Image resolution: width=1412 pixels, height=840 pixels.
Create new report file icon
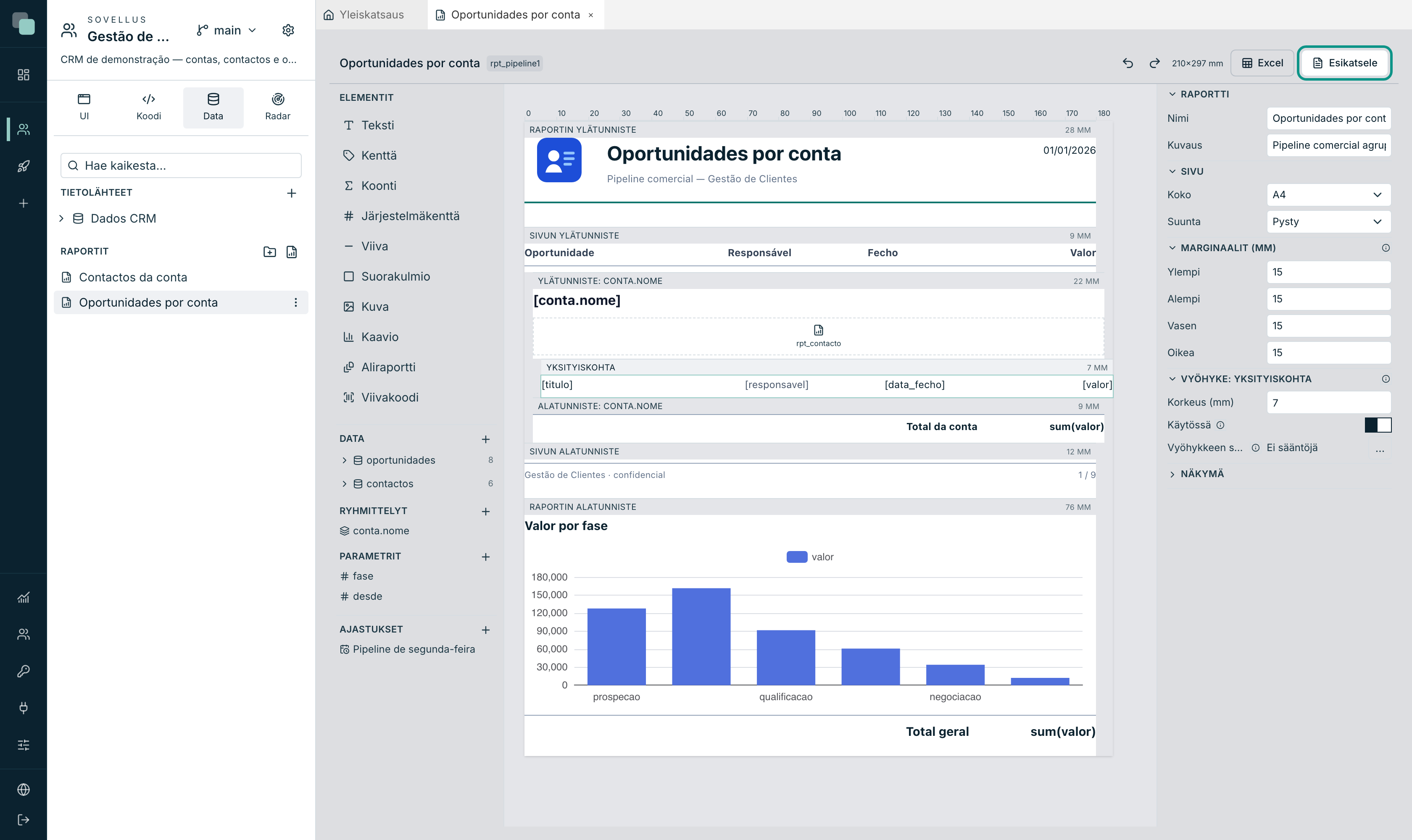(x=292, y=252)
